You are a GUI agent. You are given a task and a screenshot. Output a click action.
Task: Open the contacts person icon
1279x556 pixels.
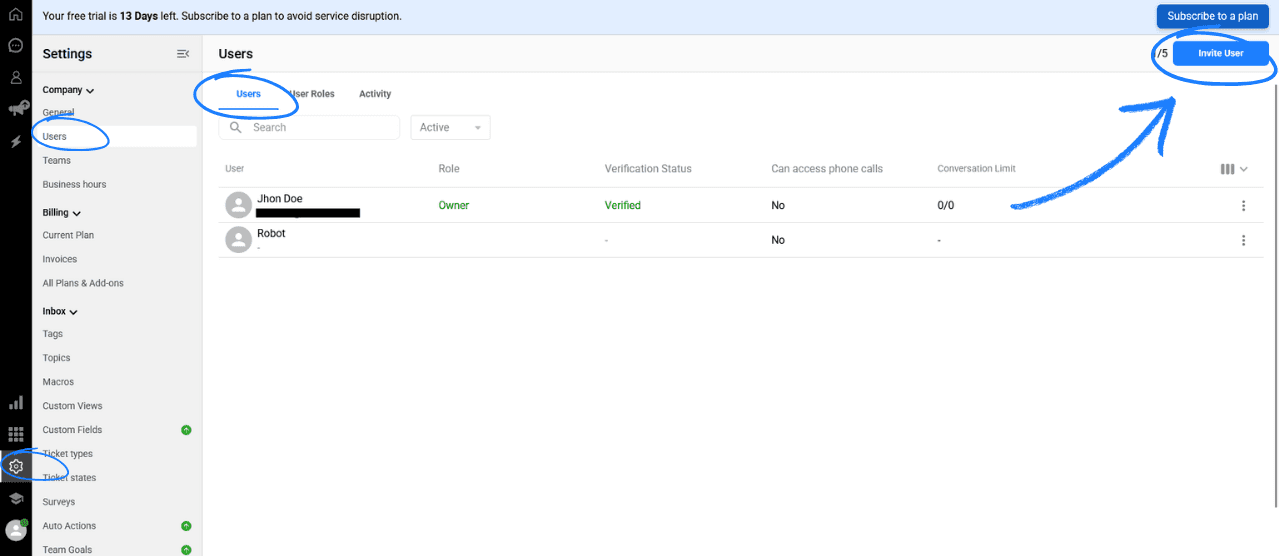click(x=15, y=77)
